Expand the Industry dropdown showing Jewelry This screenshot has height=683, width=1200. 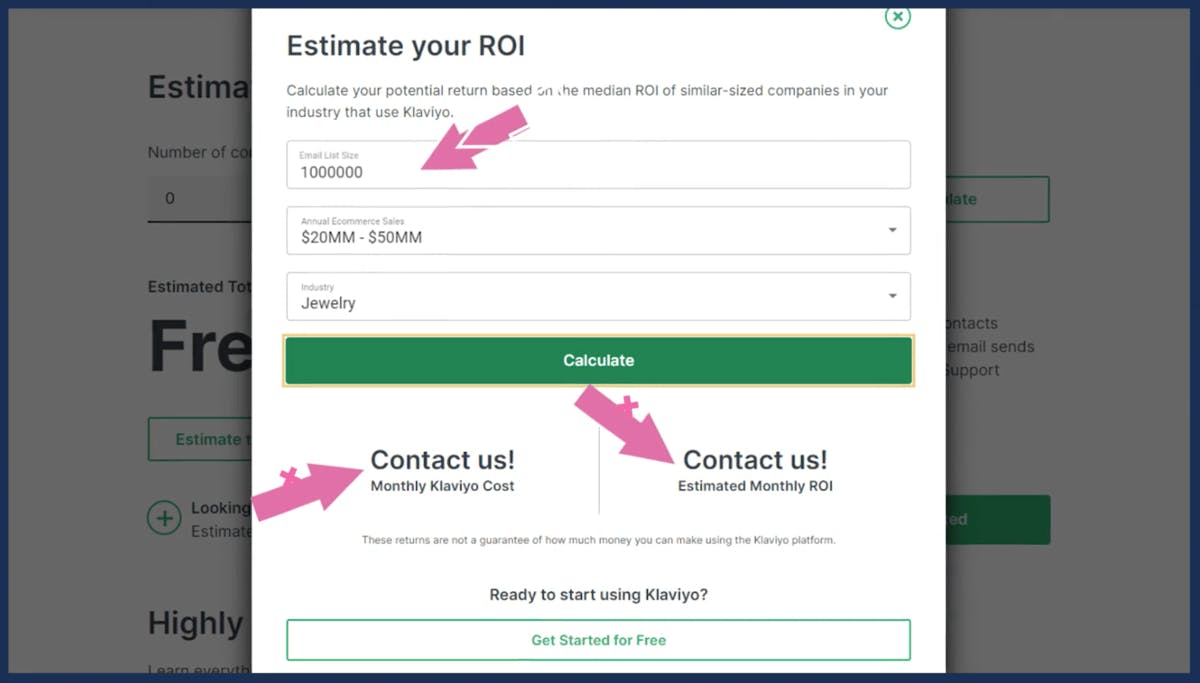[598, 297]
